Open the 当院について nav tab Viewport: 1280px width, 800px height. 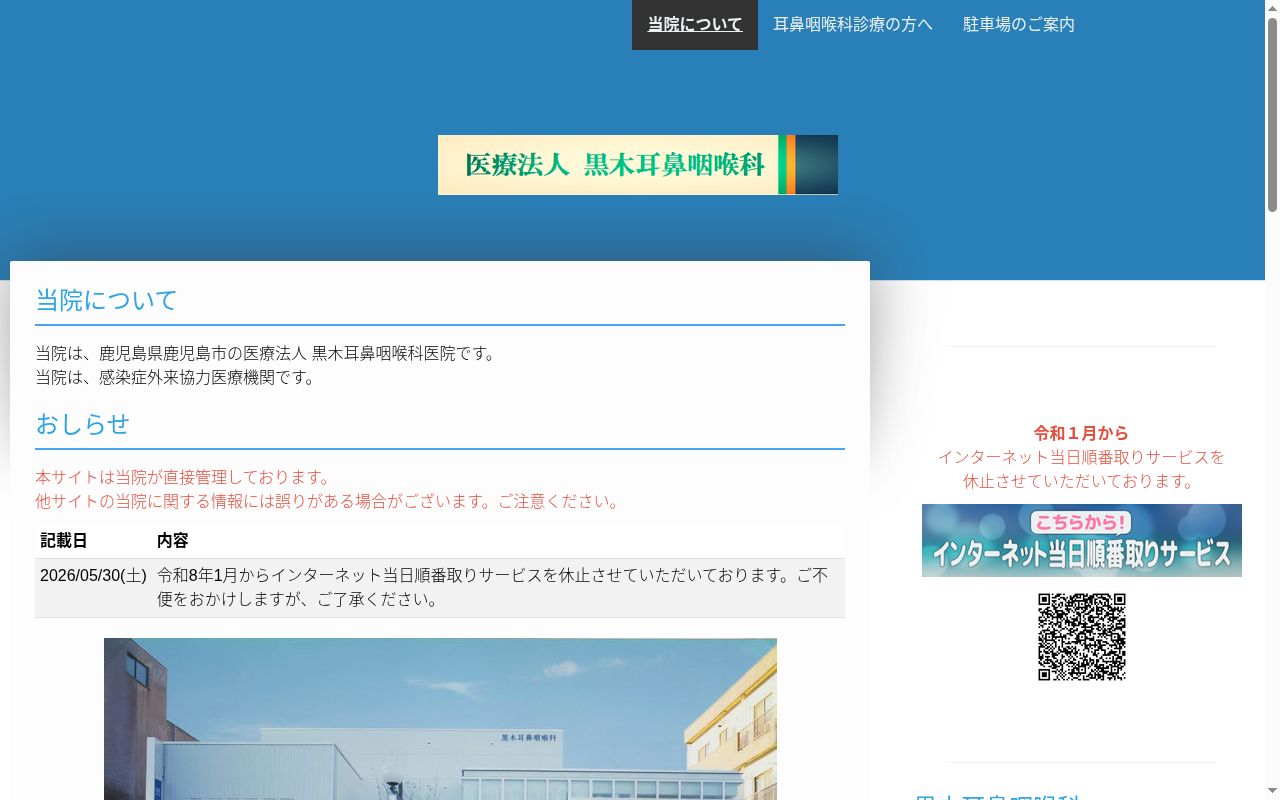point(695,24)
